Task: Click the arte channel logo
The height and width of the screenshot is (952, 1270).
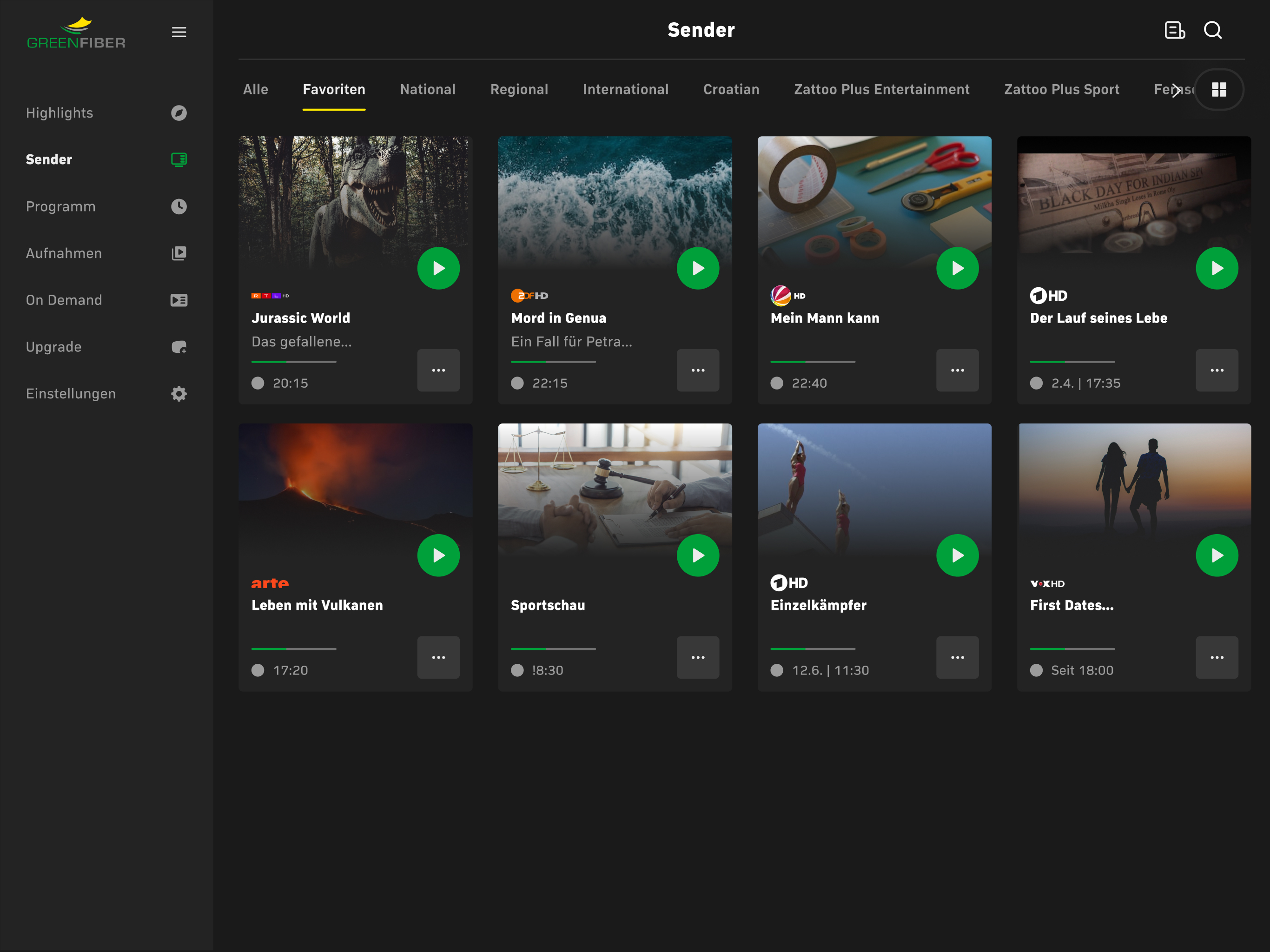Action: click(x=270, y=583)
